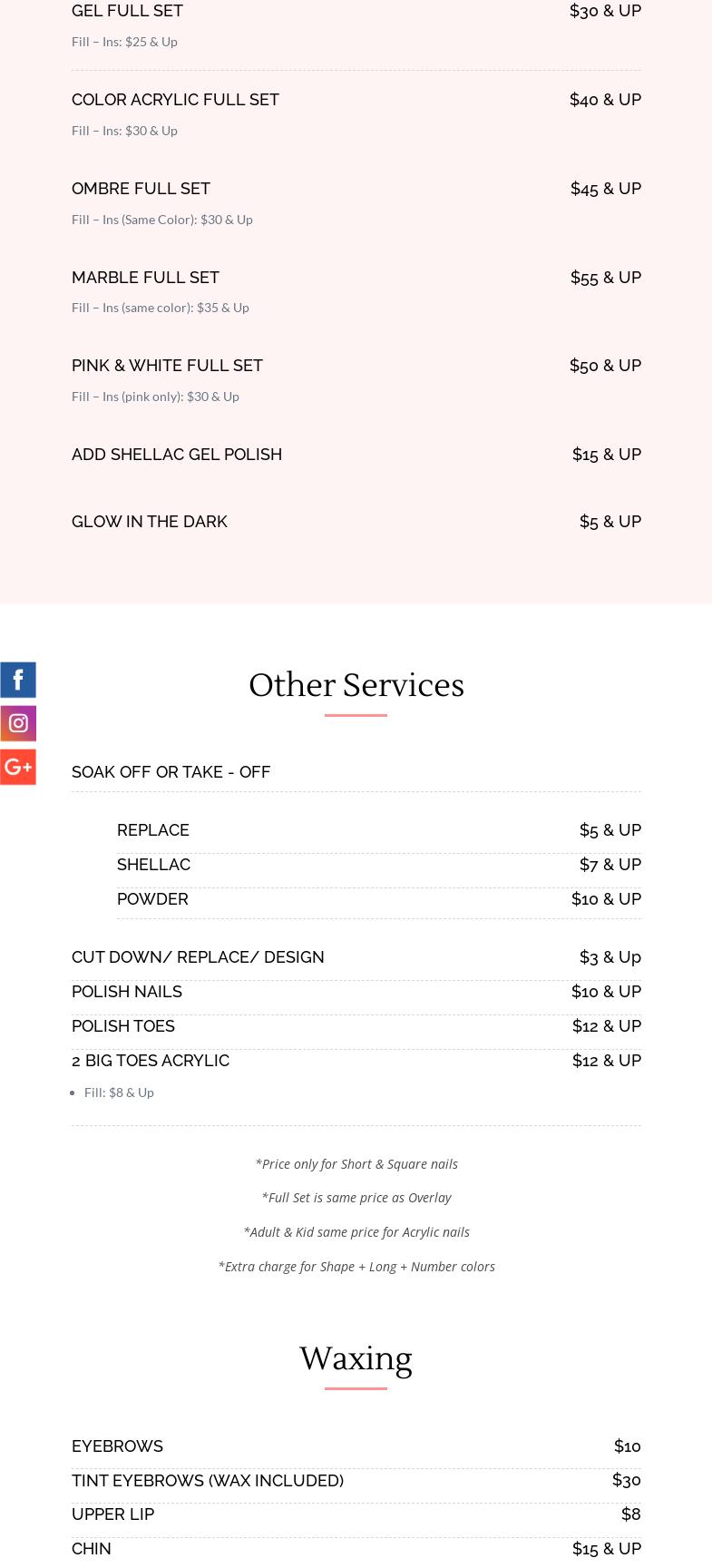Viewport: 712px width, 1568px height.
Task: Select Tint Eyebrows (Wax Included) item
Action: click(208, 1480)
